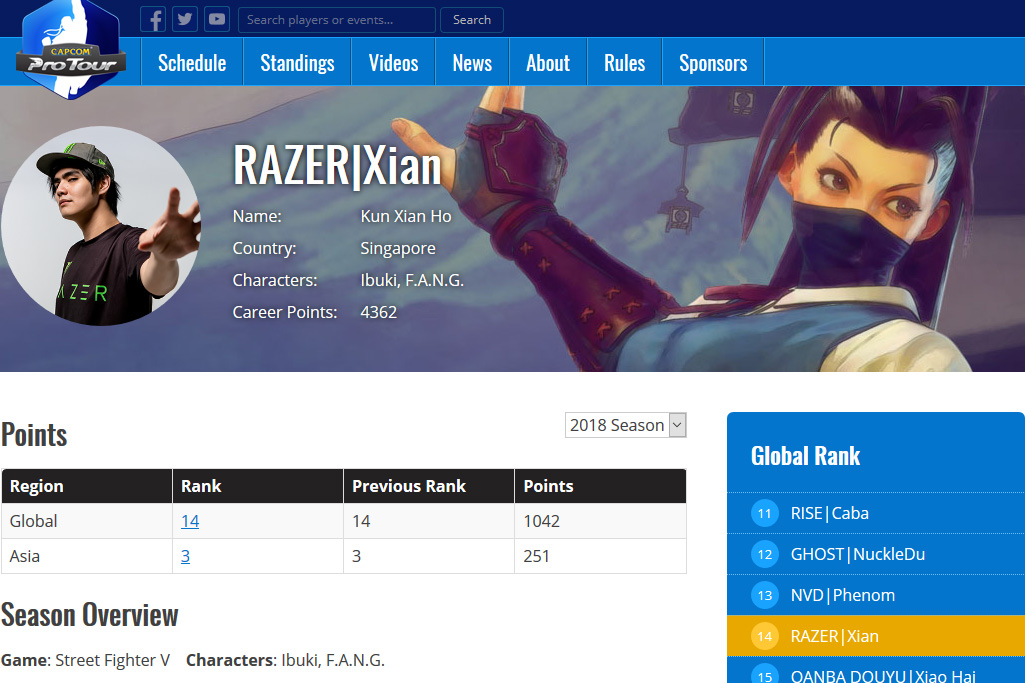This screenshot has width=1025, height=683.
Task: Click the 'Season Overview' heading
Action: [x=90, y=615]
